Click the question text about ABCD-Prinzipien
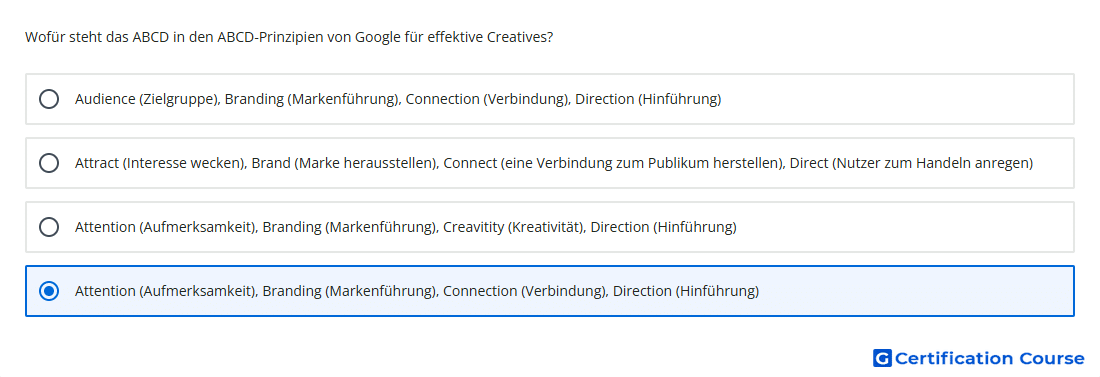The height and width of the screenshot is (377, 1100). tap(289, 37)
